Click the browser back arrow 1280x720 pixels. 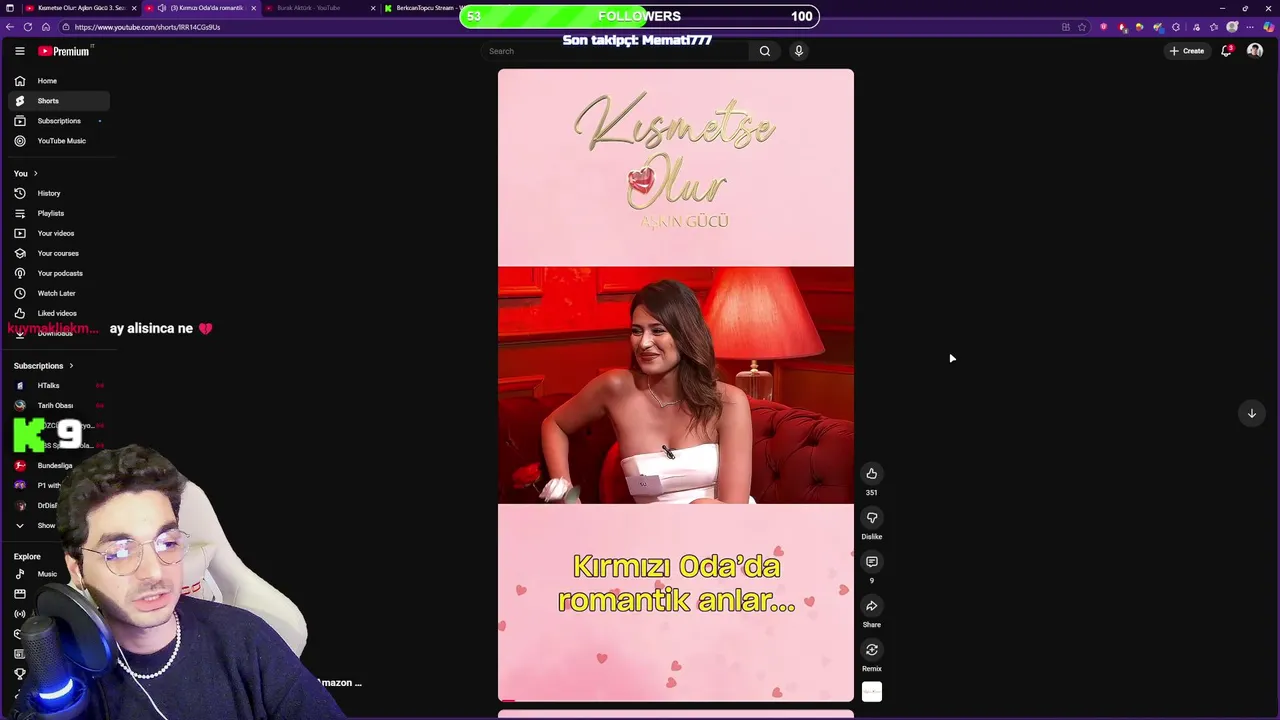coord(10,27)
